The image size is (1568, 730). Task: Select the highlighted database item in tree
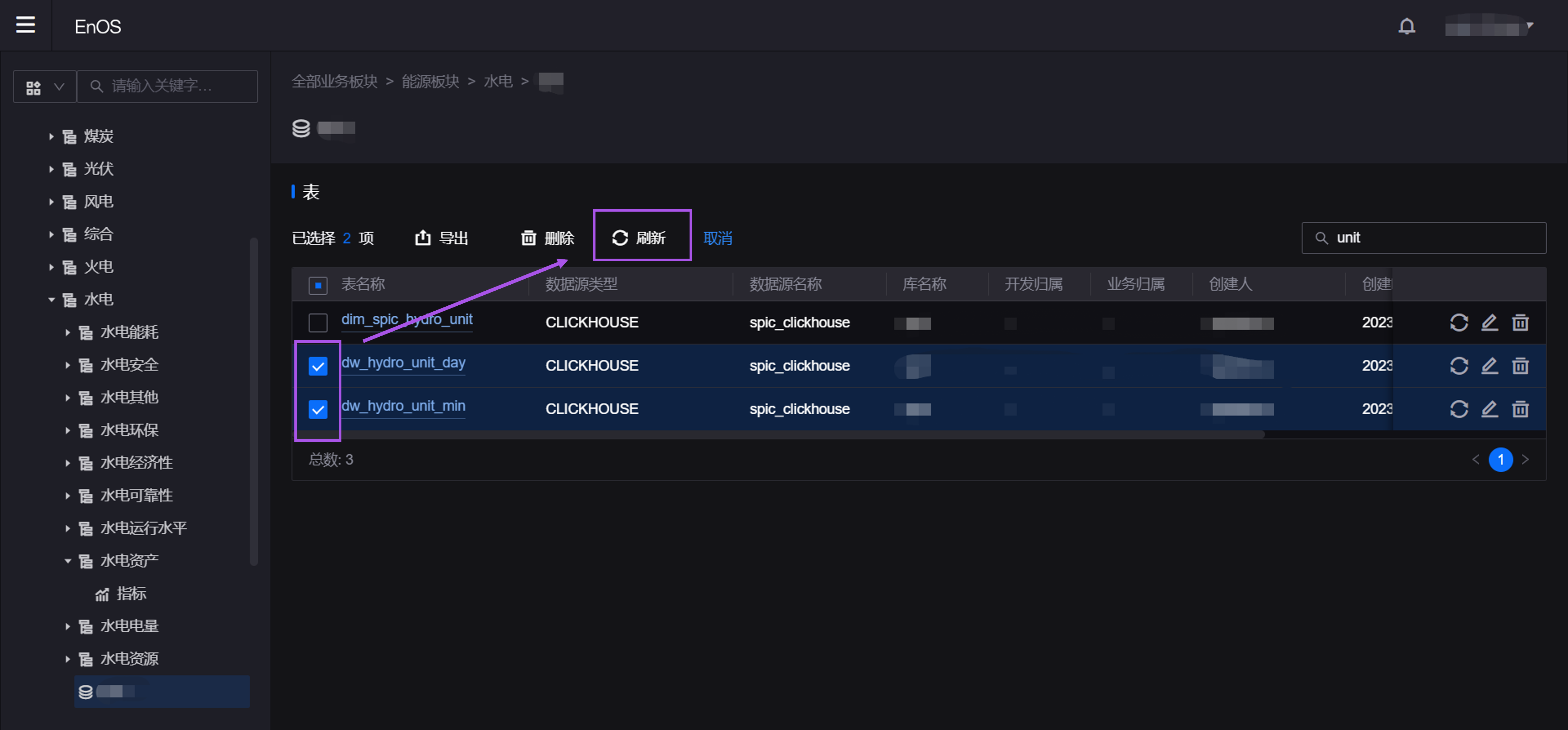tap(162, 692)
